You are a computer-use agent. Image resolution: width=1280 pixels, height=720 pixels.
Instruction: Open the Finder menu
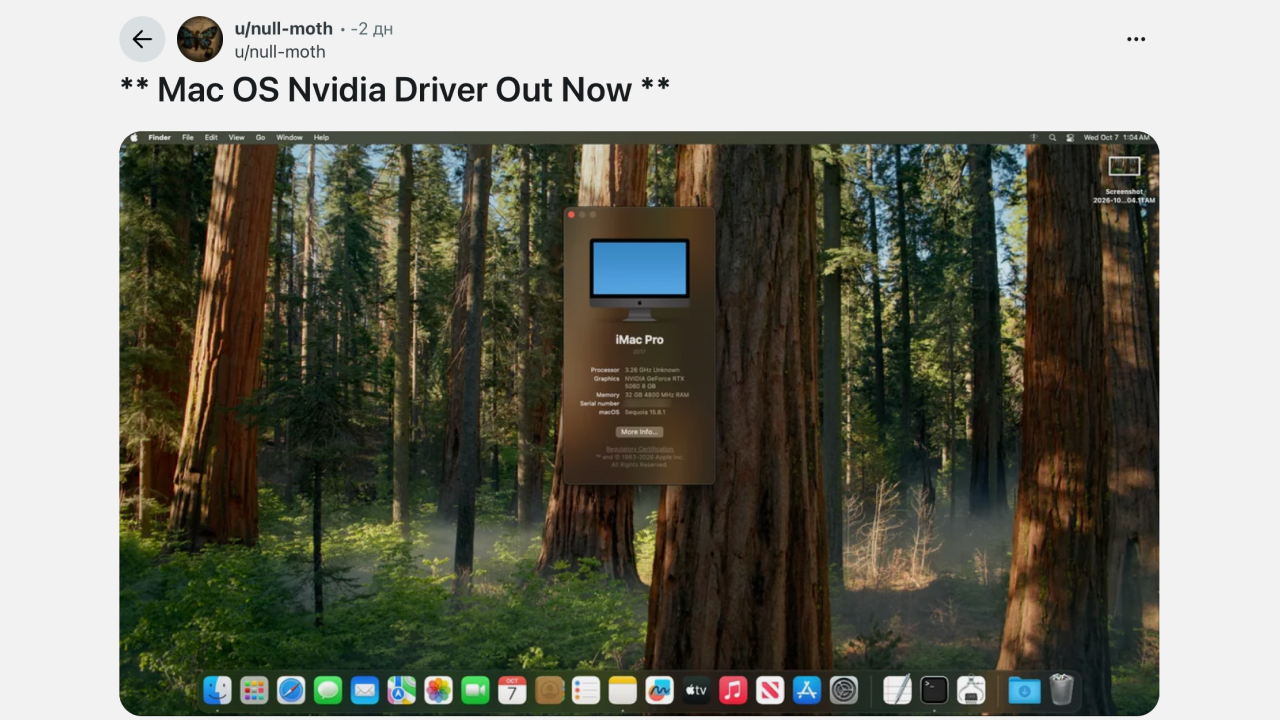click(x=159, y=137)
